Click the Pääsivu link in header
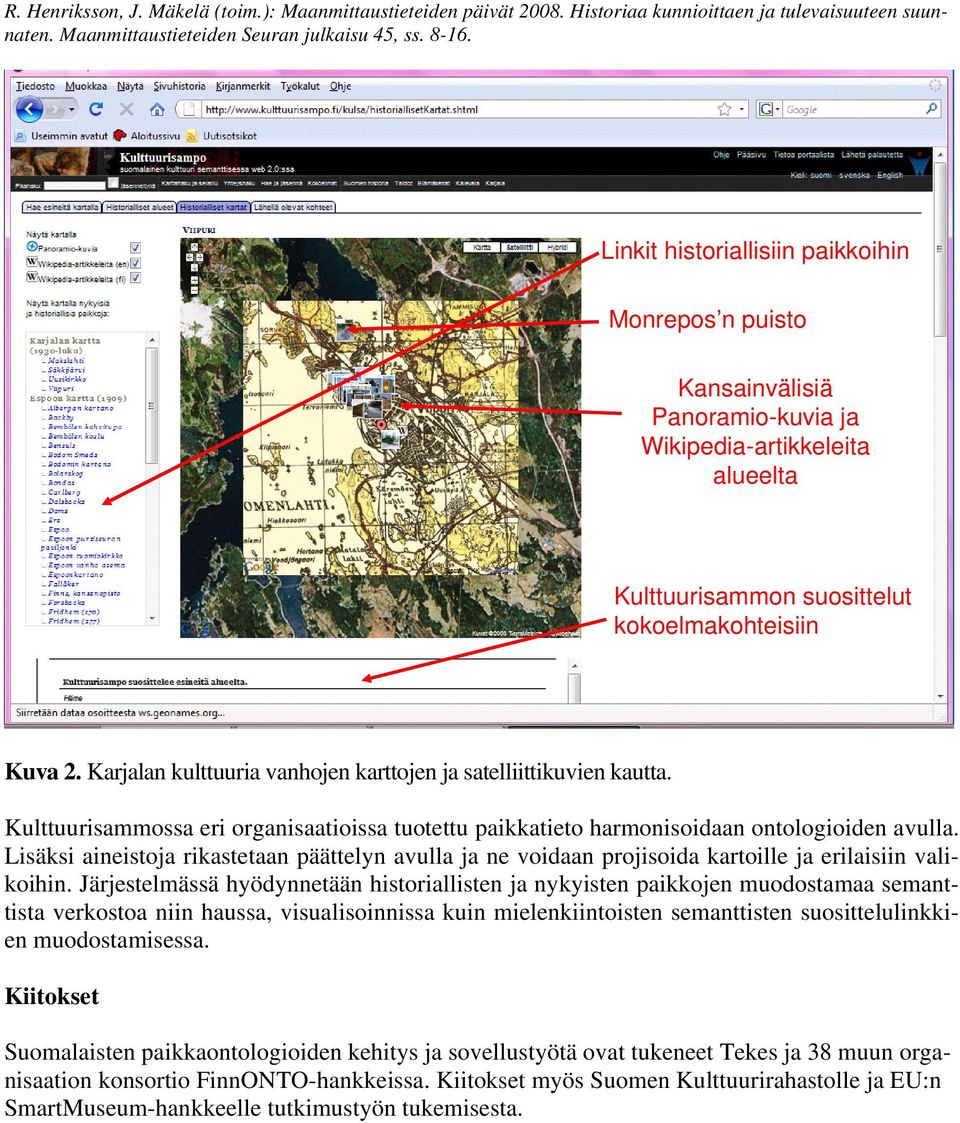Screen dimensions: 960x1123 click(751, 155)
